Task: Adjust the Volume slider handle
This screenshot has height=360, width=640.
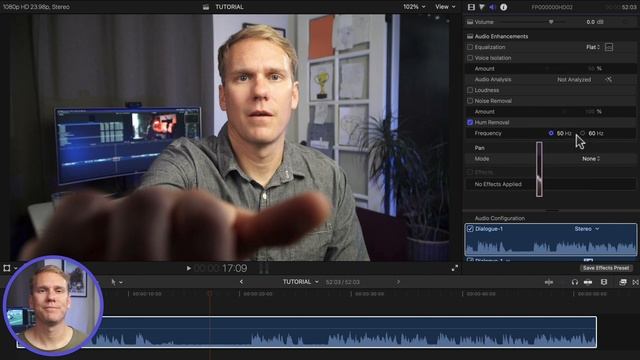Action: (551, 22)
